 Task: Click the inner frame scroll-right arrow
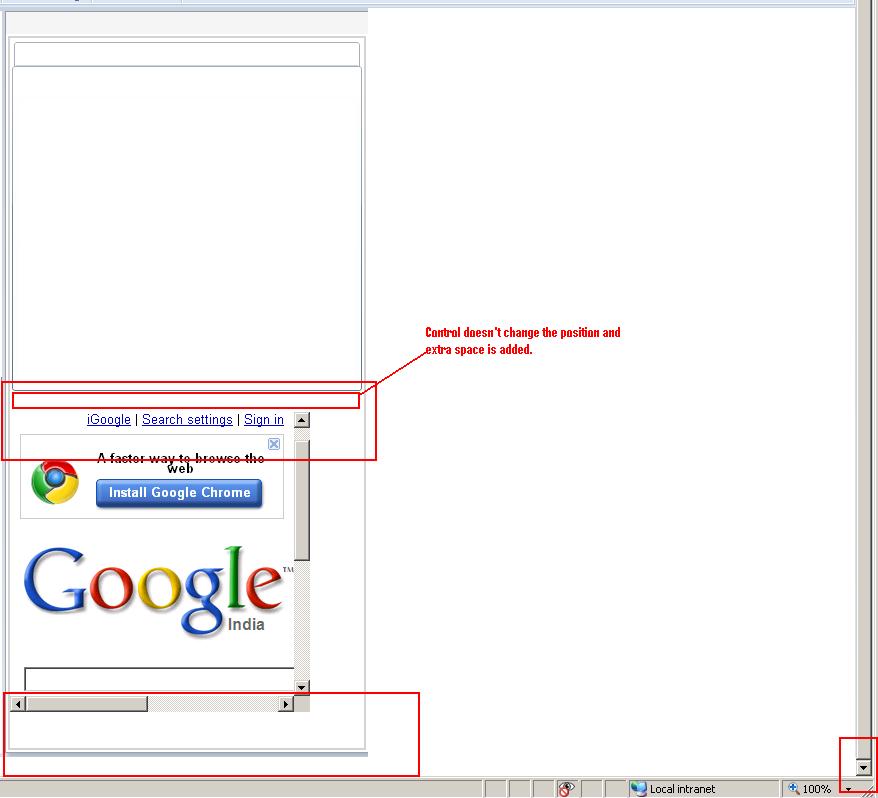tap(286, 704)
